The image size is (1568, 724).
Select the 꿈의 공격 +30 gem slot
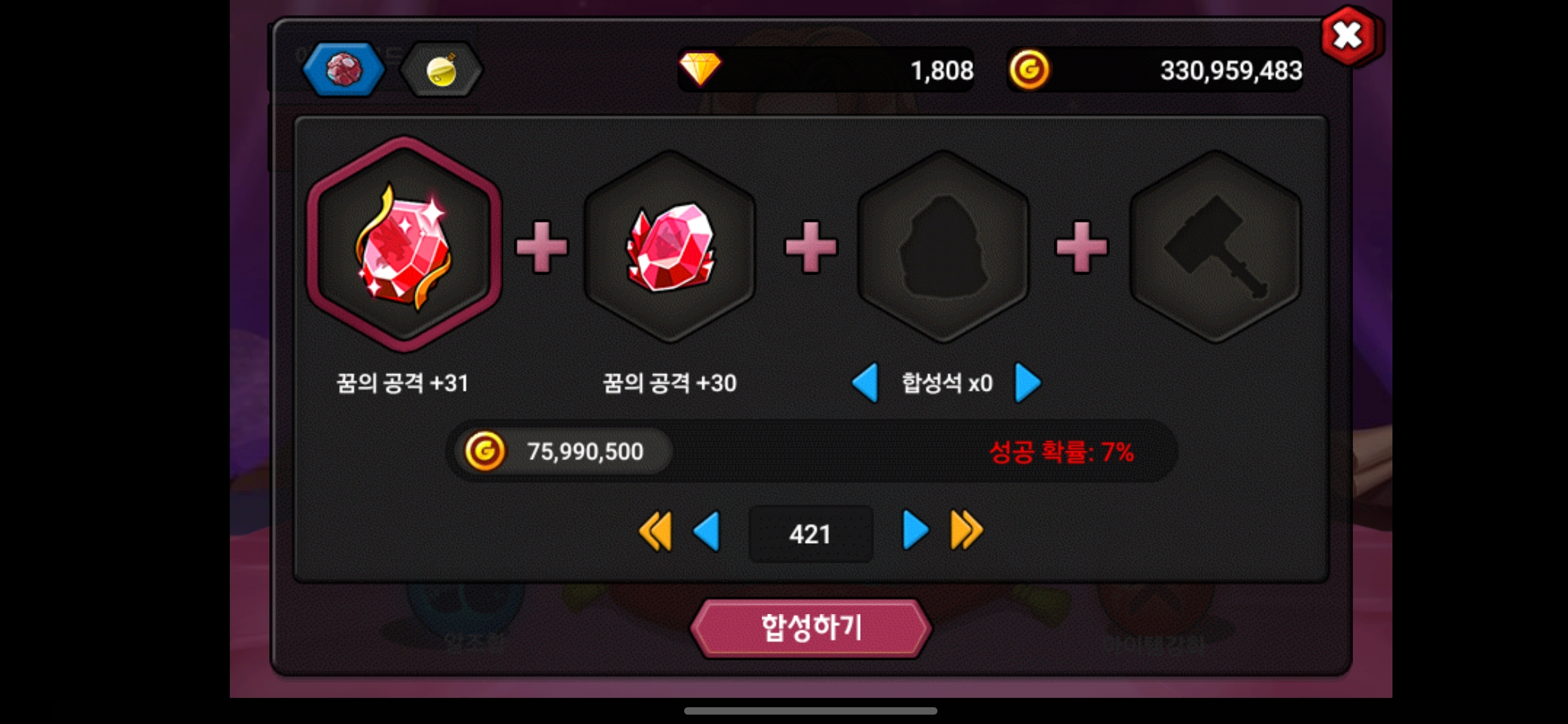[x=670, y=247]
